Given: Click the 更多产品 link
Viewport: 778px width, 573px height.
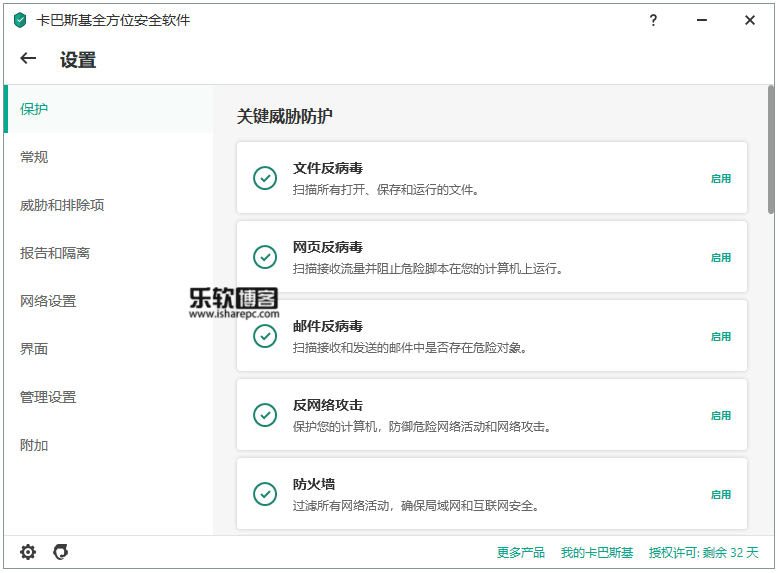Looking at the screenshot, I should click(521, 552).
